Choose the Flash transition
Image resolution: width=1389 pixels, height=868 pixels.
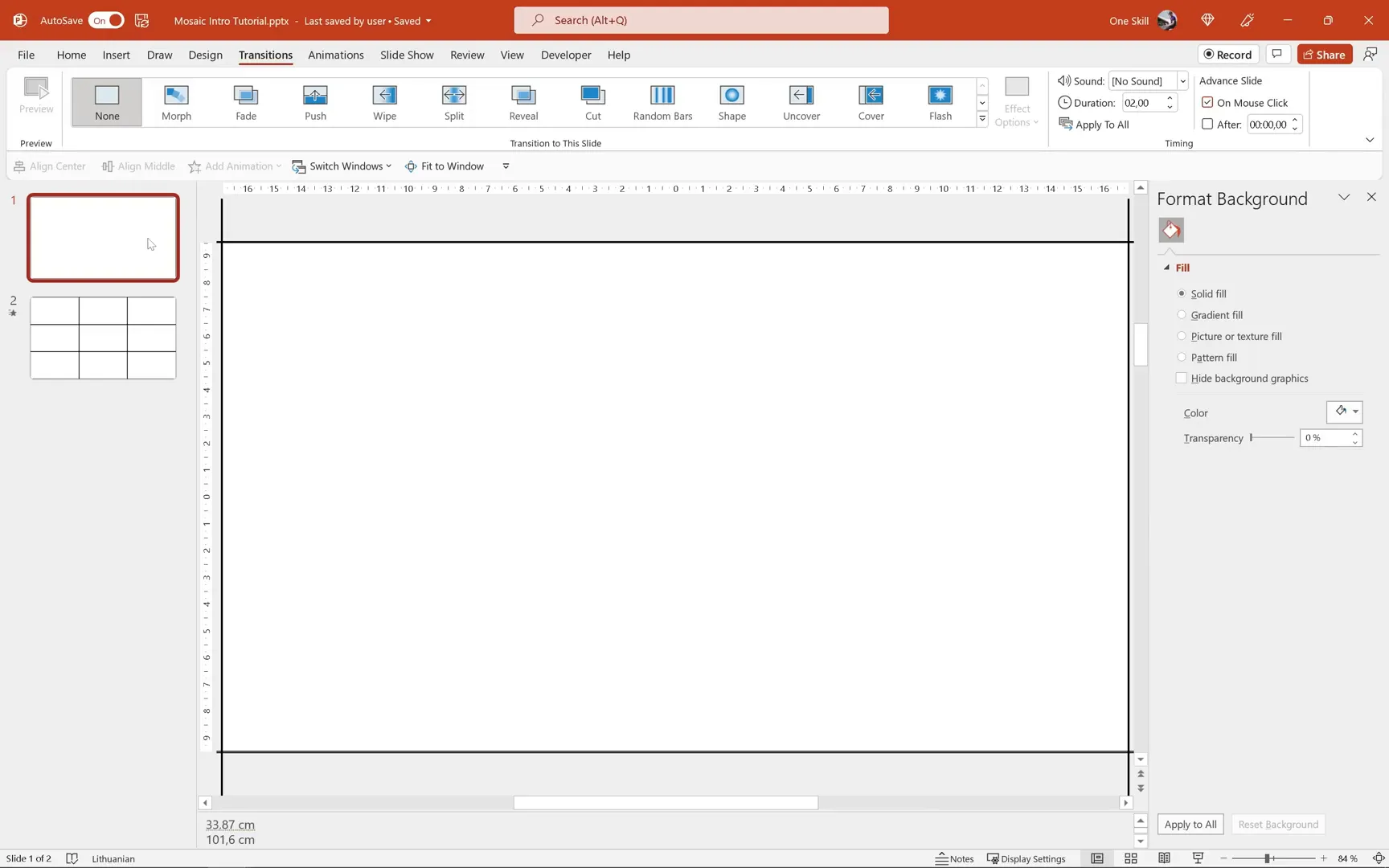pos(940,102)
